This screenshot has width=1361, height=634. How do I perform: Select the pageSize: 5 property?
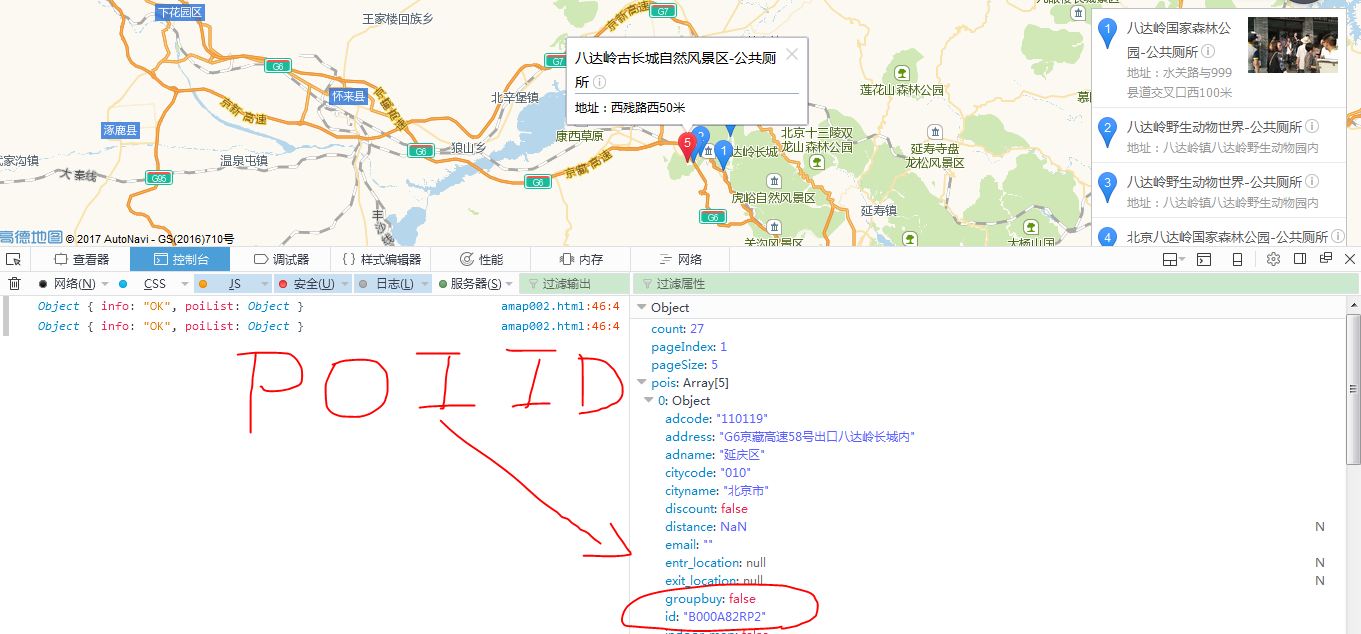click(684, 365)
